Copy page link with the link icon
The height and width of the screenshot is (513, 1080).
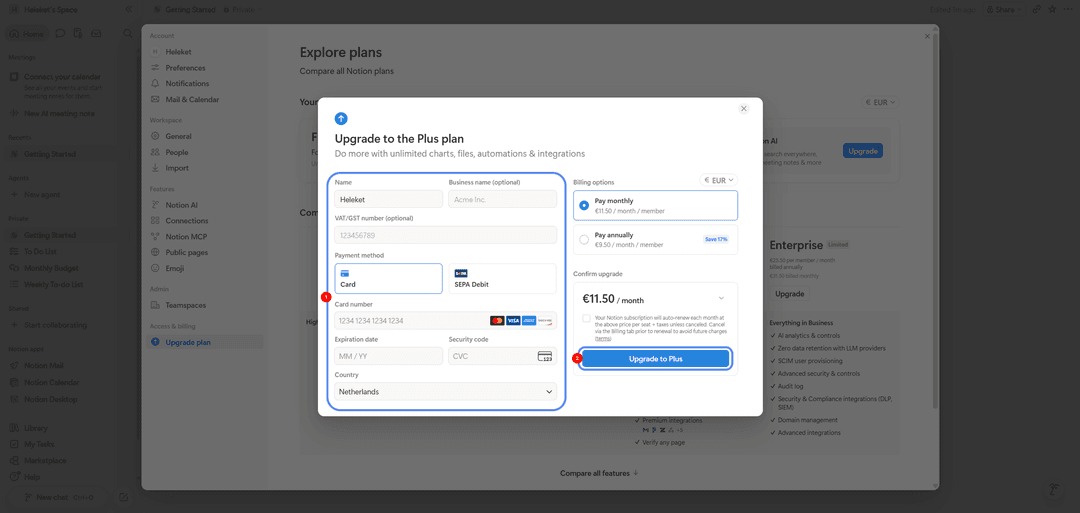(1037, 10)
